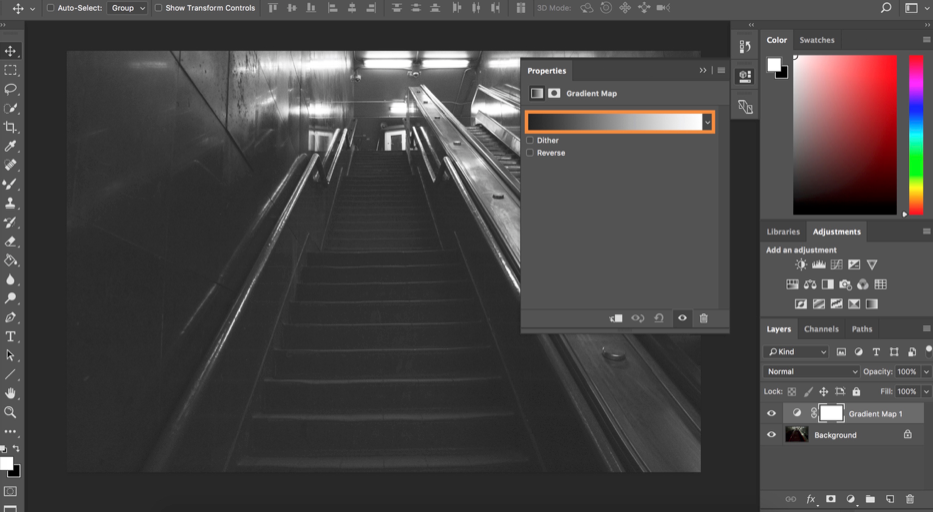Enable Show Transform Controls checkbox
This screenshot has height=512, width=933.
coord(158,8)
